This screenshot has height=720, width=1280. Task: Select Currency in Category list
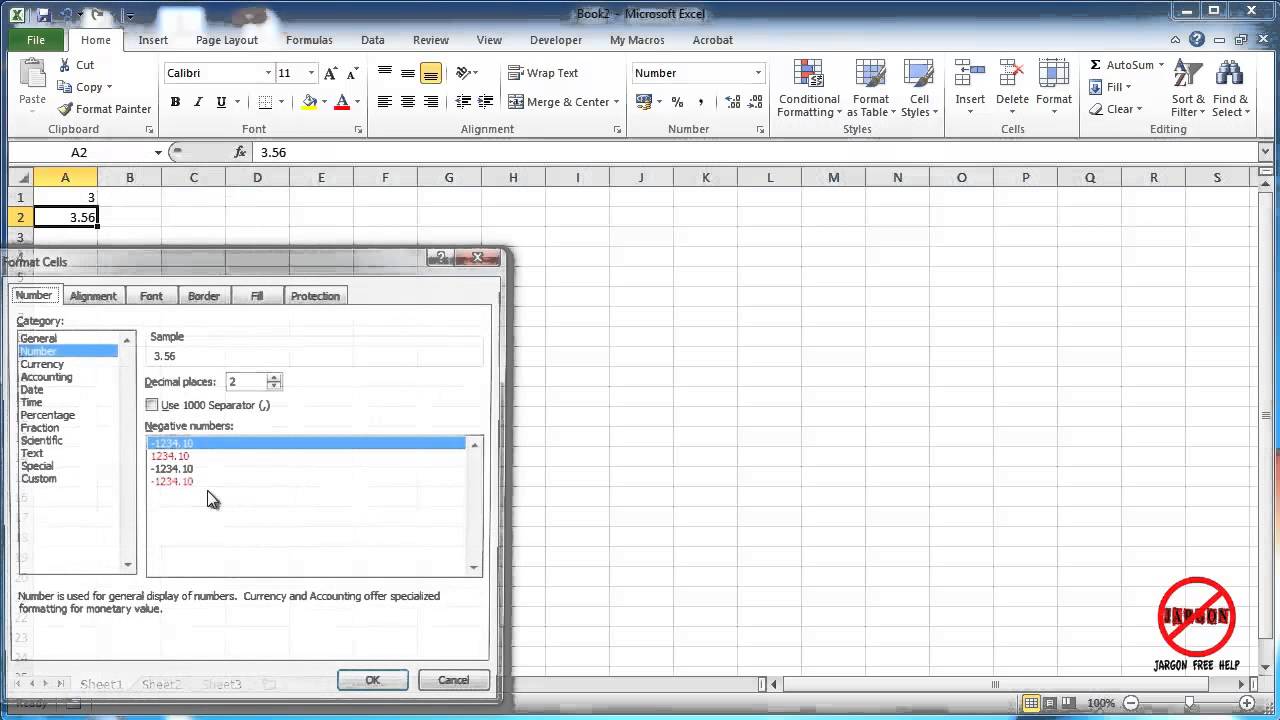42,364
